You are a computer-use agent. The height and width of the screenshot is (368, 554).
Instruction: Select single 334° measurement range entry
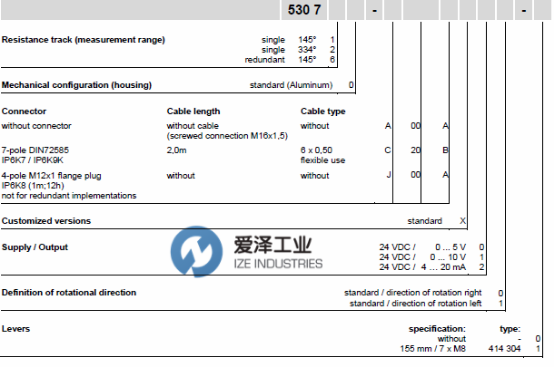pyautogui.click(x=298, y=49)
